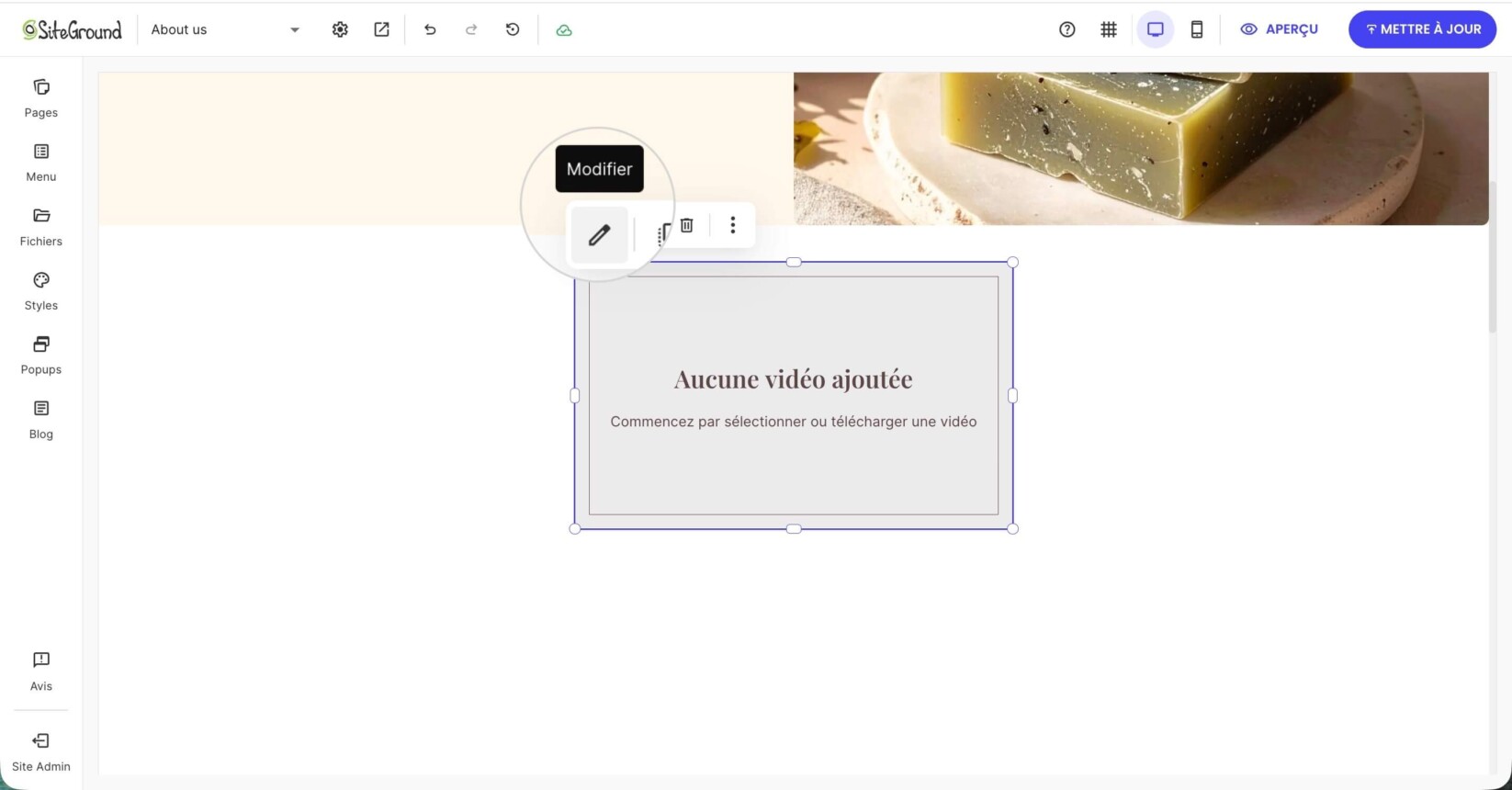This screenshot has height=790, width=1512.
Task: Redo the last undone action
Action: pyautogui.click(x=471, y=29)
